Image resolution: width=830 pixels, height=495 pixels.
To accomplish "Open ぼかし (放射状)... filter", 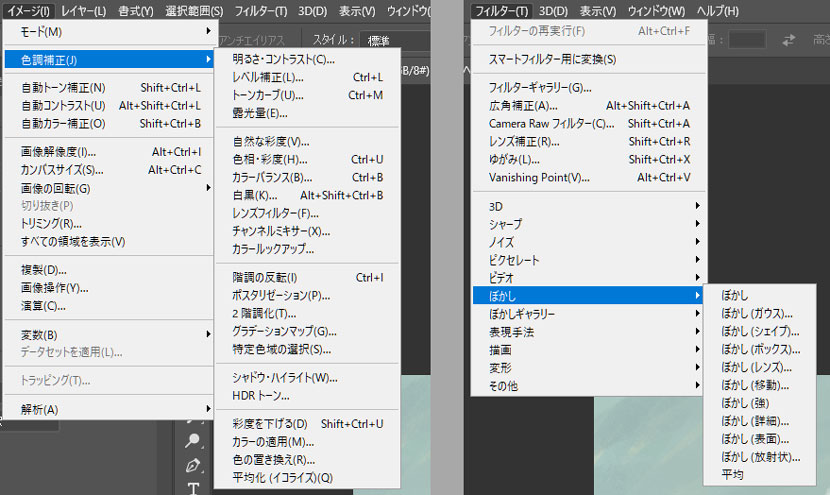I will pos(760,456).
